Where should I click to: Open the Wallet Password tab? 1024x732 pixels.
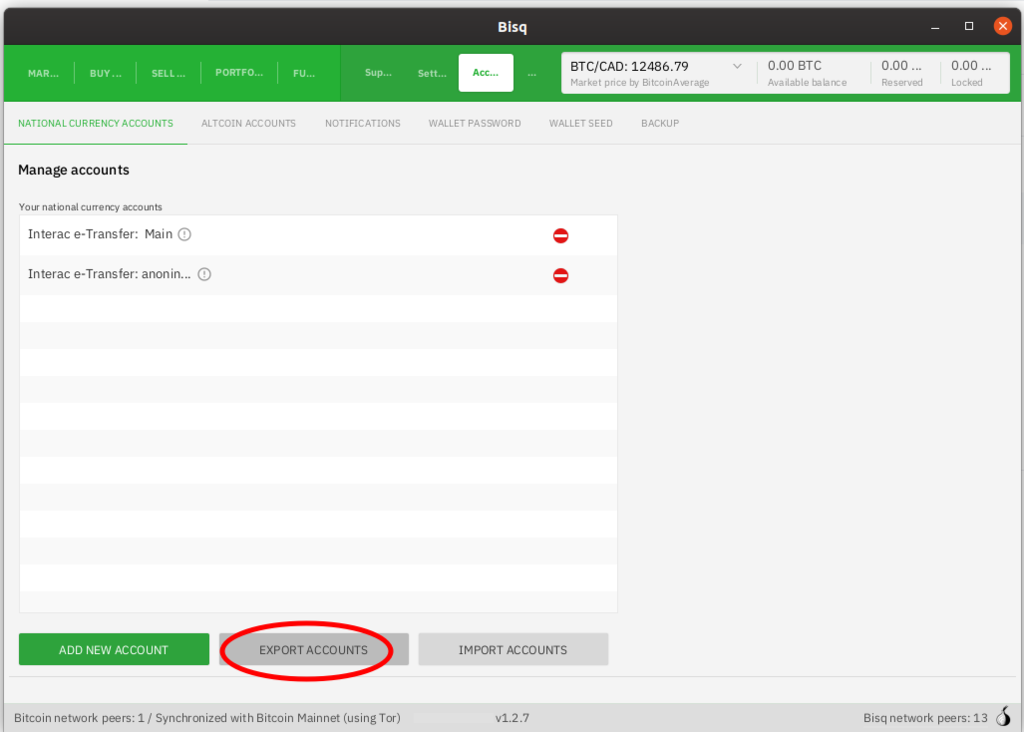pyautogui.click(x=474, y=123)
